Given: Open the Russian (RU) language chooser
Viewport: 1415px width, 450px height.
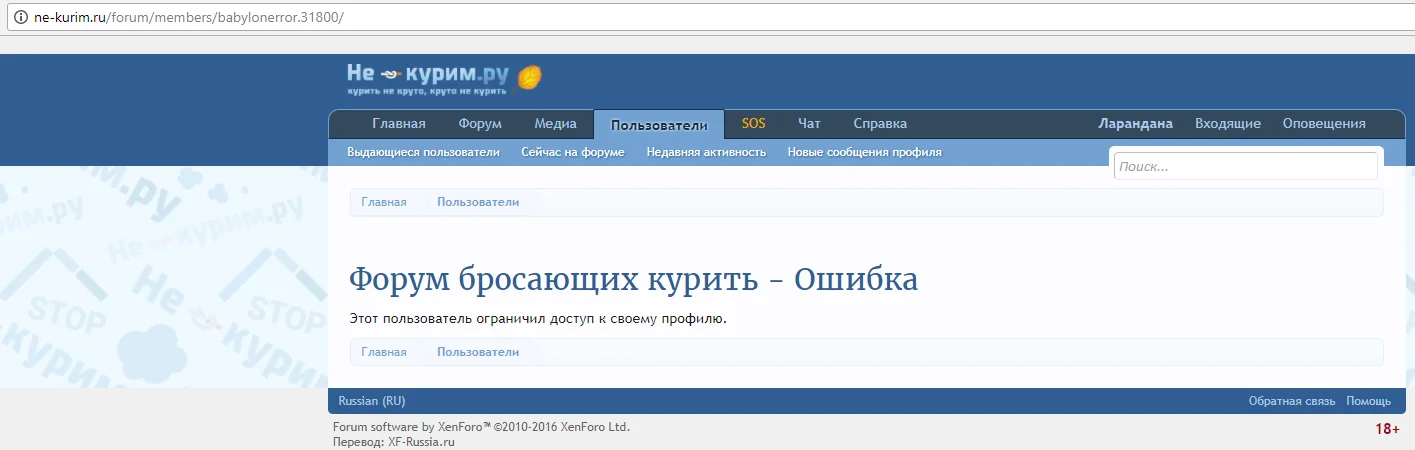Looking at the screenshot, I should [372, 401].
